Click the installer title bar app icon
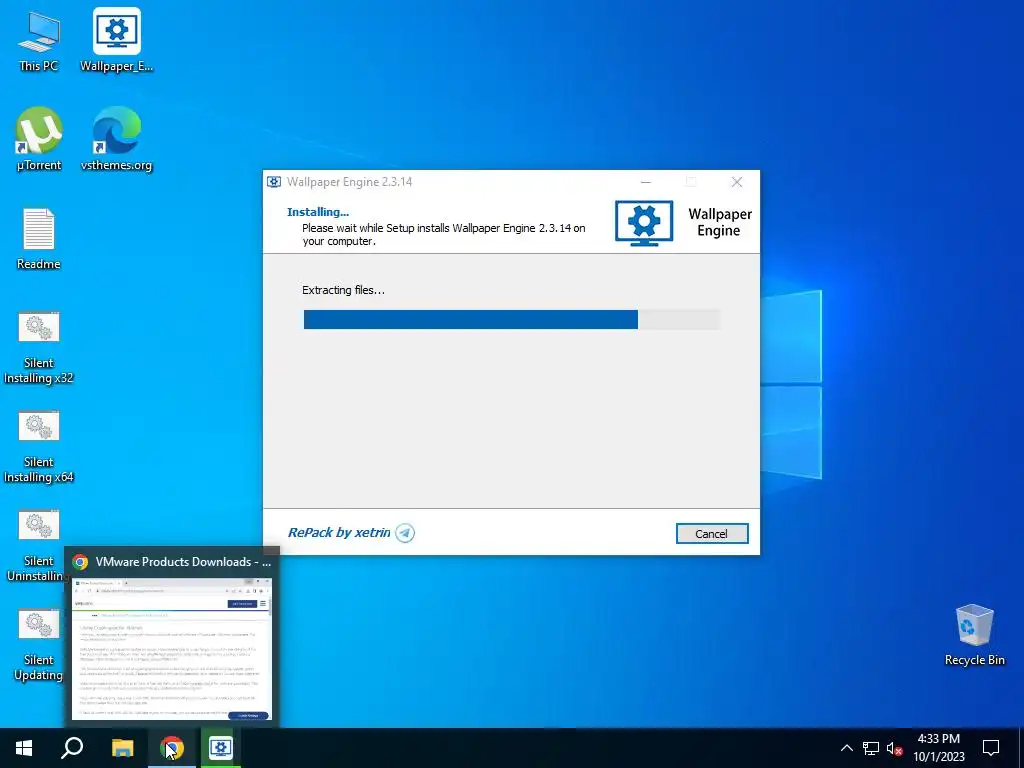Image resolution: width=1024 pixels, height=768 pixels. click(x=274, y=182)
